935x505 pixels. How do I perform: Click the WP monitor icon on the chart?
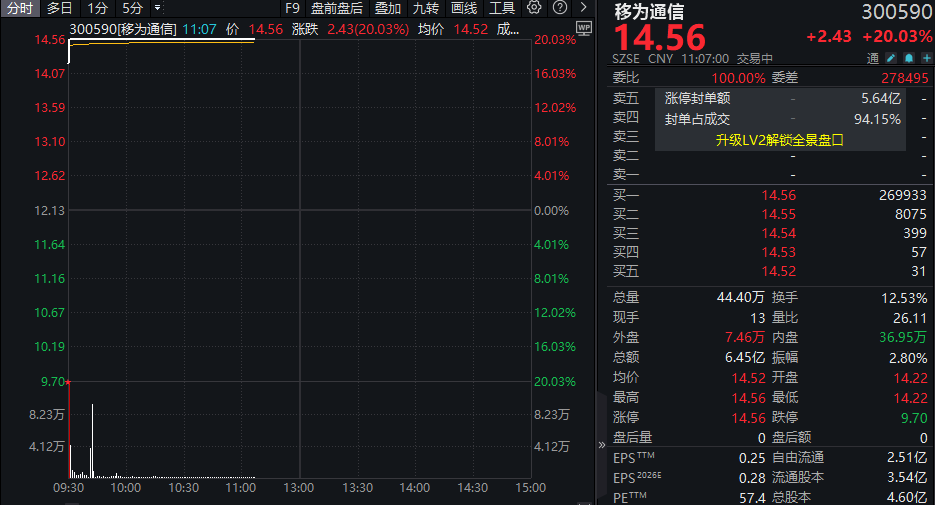click(584, 28)
